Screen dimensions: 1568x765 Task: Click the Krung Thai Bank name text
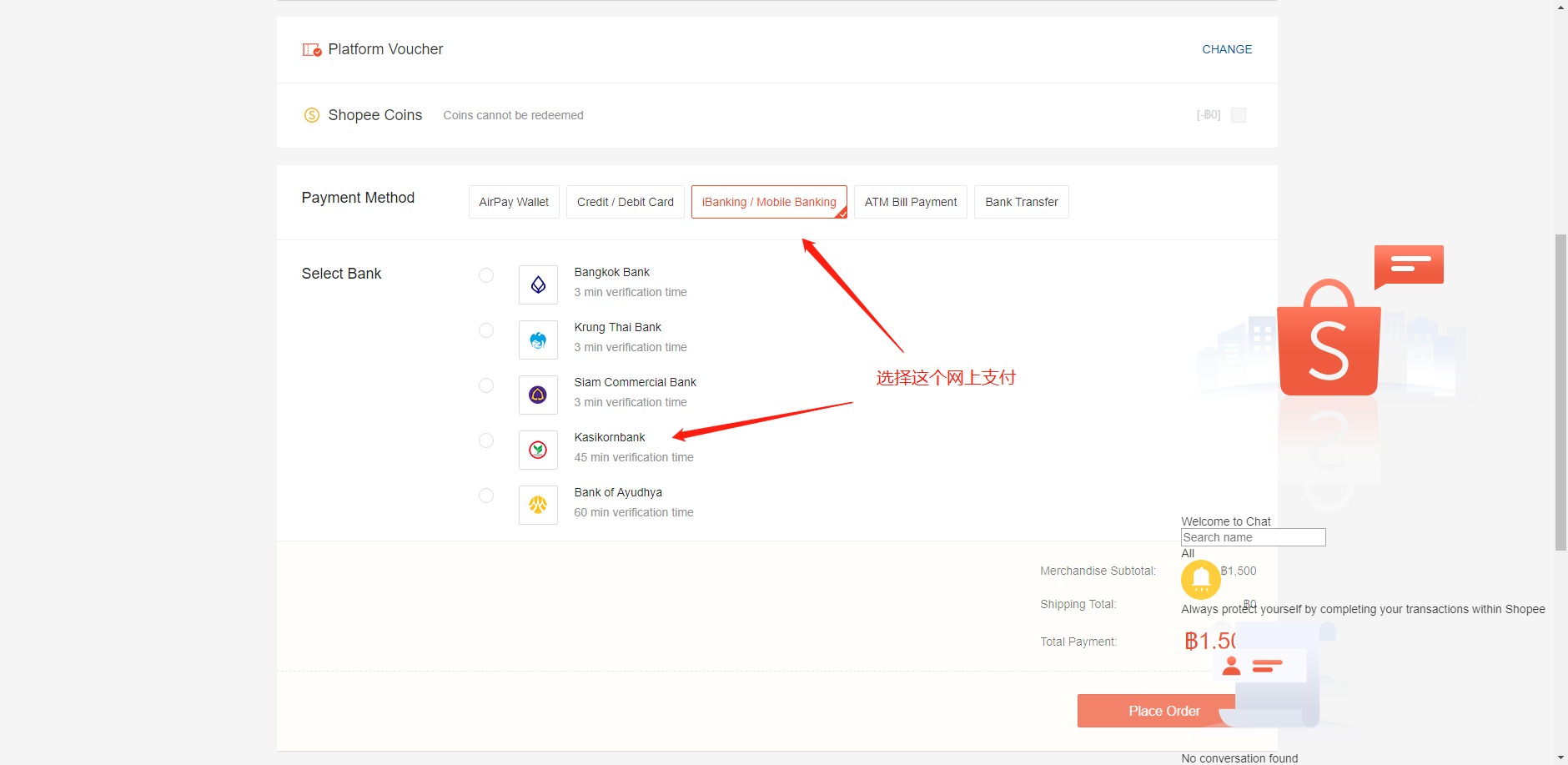pos(617,327)
